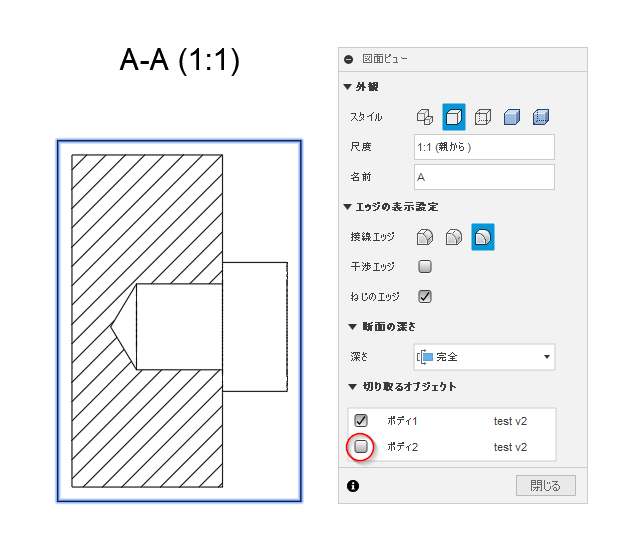Screen dimensions: 631x556
Task: Collapse the 切り取るオブジェクト section
Action: (x=352, y=387)
